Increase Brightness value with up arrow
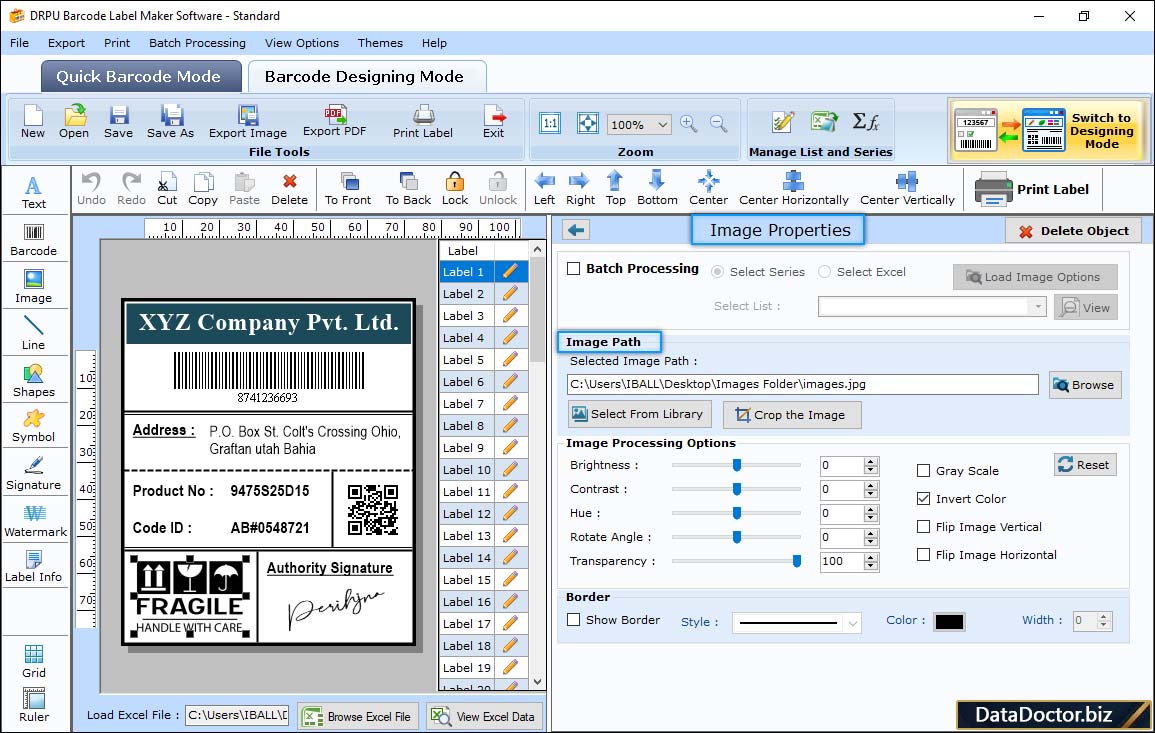 [x=871, y=461]
